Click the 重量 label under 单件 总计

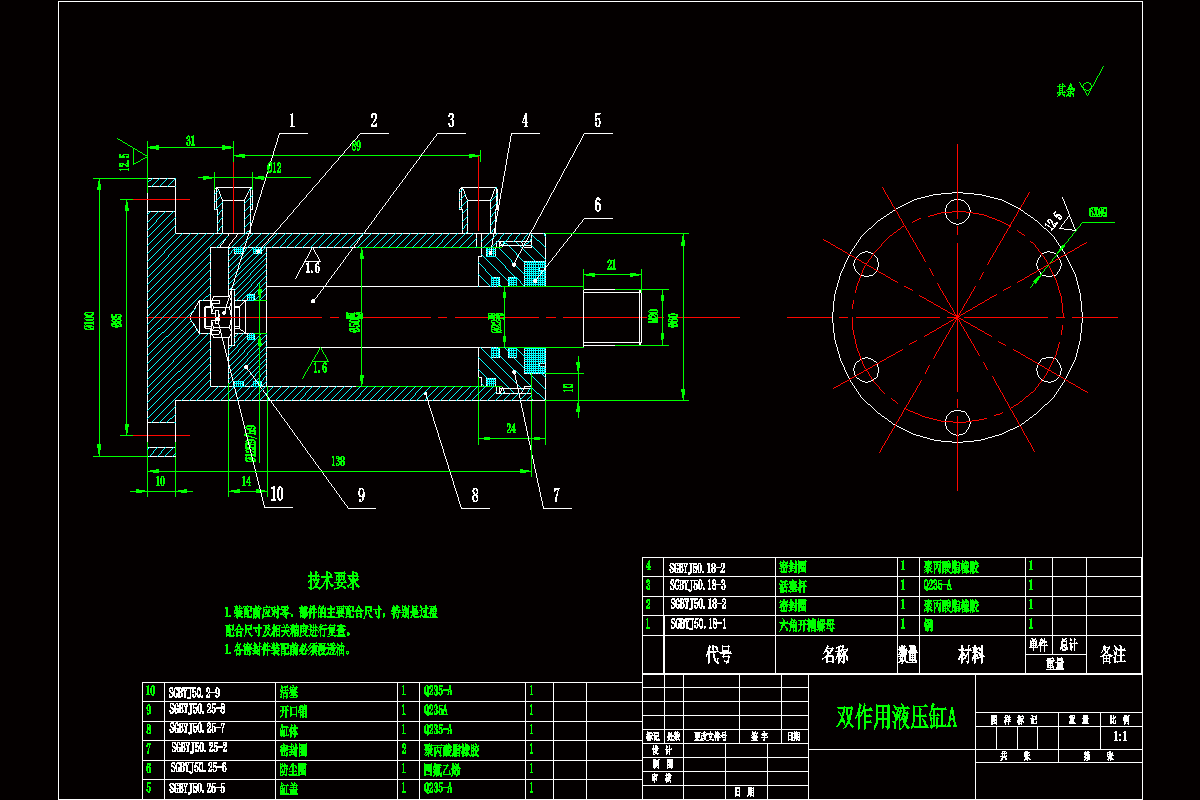[1055, 663]
